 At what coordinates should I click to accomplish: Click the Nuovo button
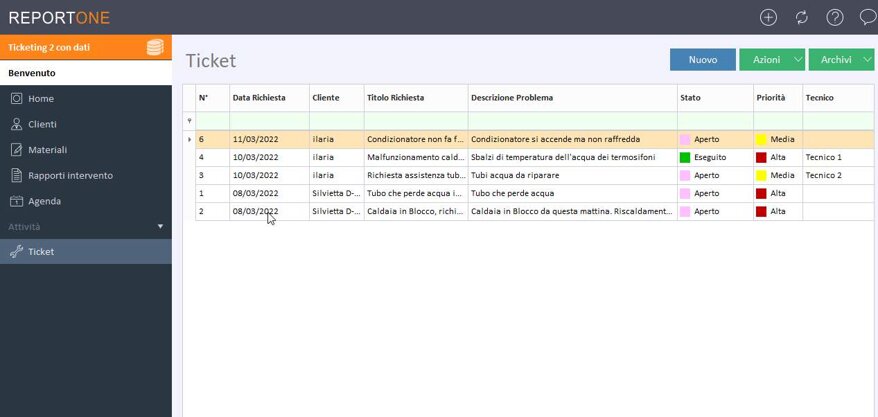[702, 60]
